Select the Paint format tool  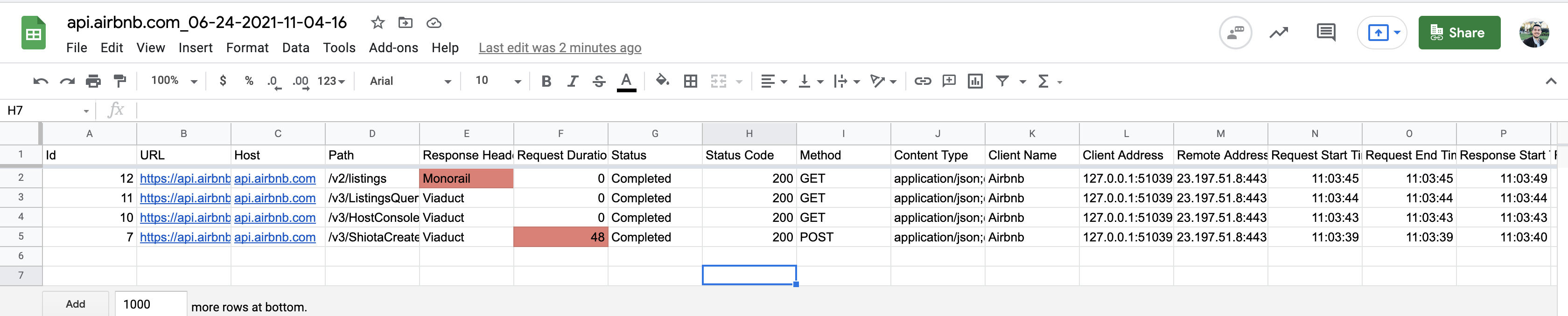tap(120, 81)
